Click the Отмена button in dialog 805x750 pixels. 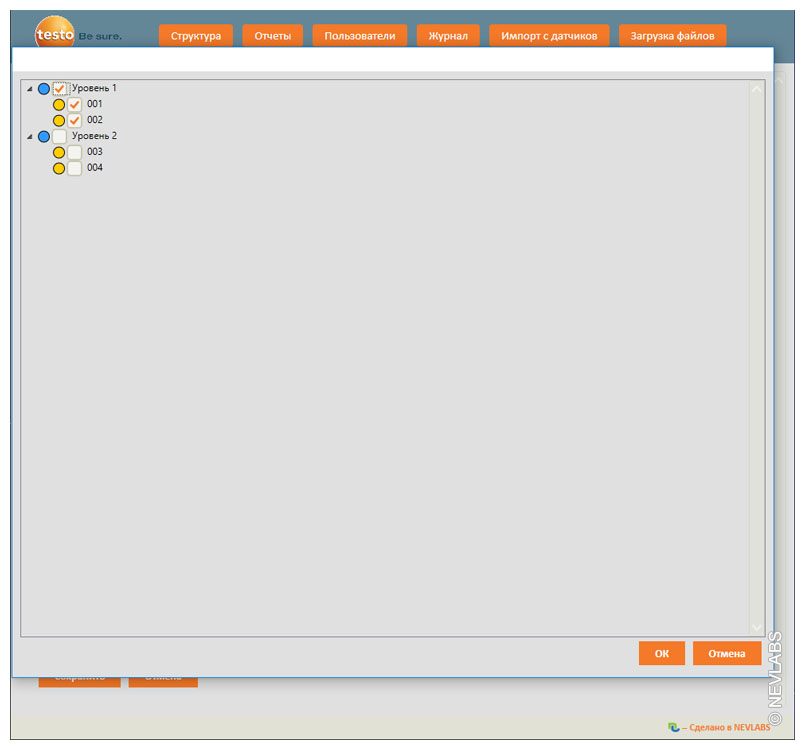point(726,654)
